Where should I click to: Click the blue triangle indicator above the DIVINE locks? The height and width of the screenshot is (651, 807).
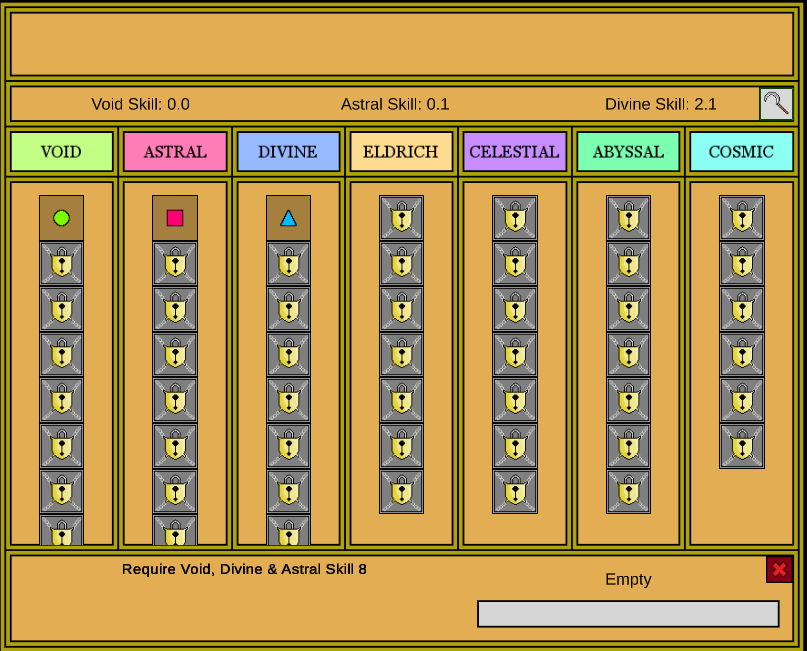pyautogui.click(x=288, y=216)
